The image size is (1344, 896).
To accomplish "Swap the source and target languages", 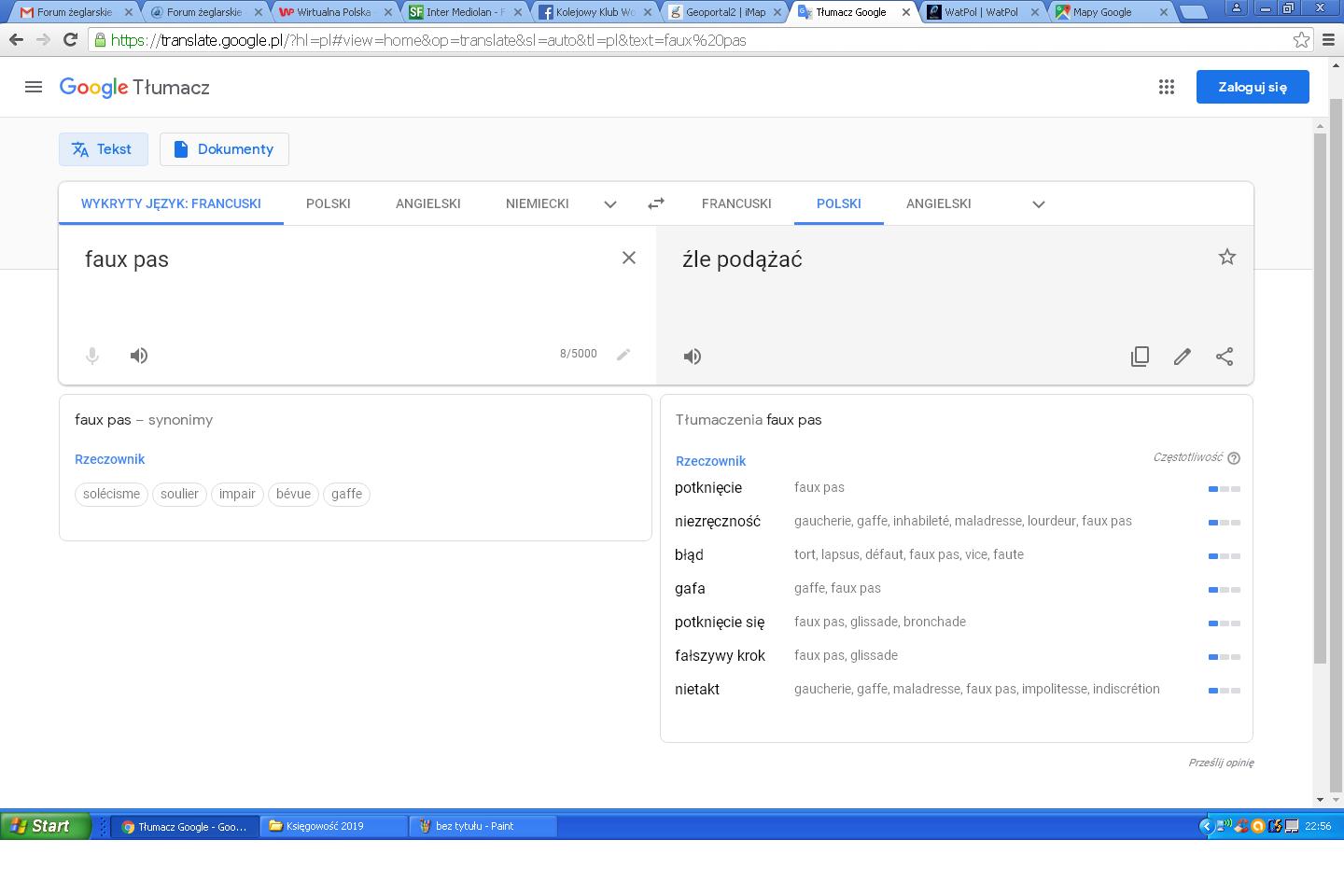I will pyautogui.click(x=656, y=203).
